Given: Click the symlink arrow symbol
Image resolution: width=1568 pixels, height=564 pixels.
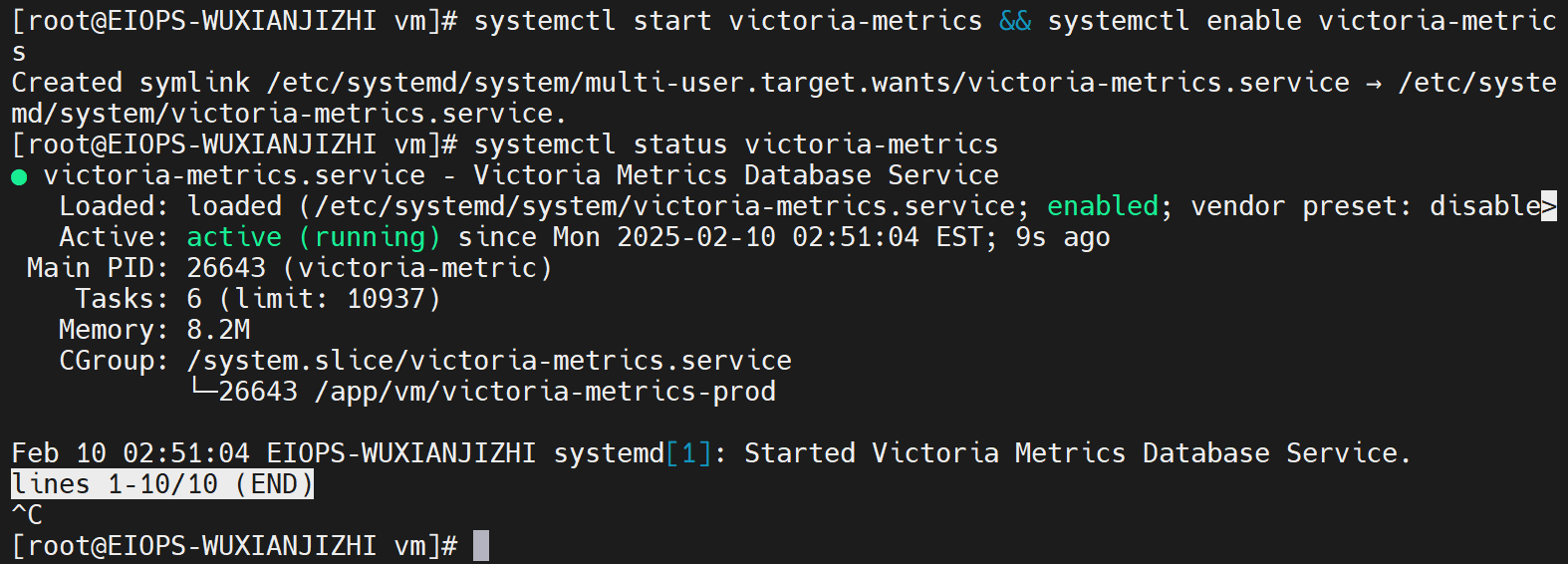Looking at the screenshot, I should (1374, 84).
